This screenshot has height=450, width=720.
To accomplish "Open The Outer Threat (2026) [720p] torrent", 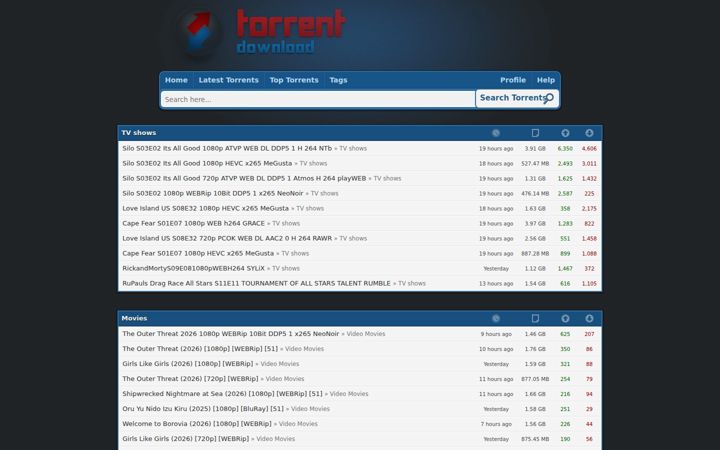I will tap(191, 379).
